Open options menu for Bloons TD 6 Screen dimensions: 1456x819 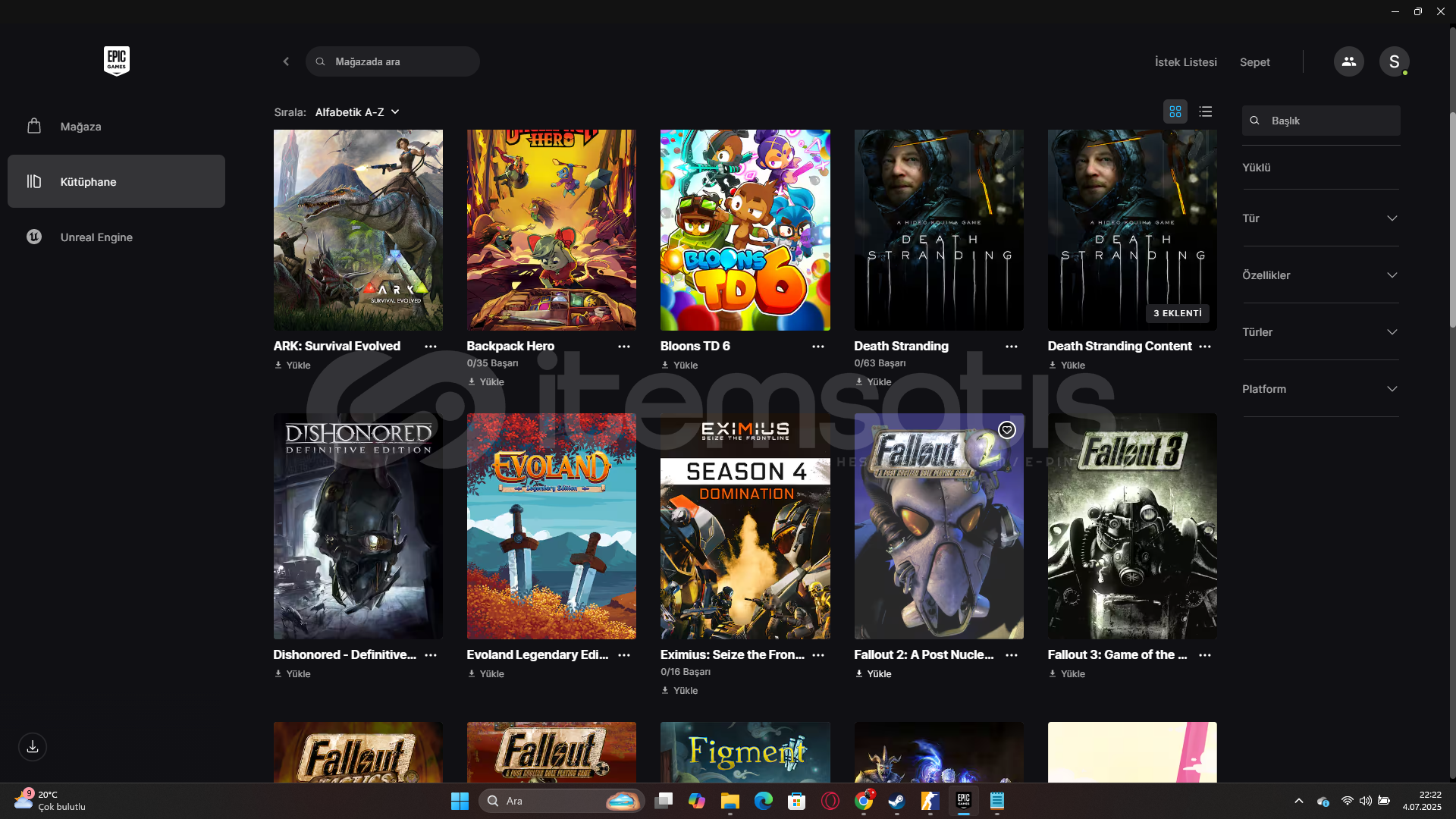tap(818, 347)
